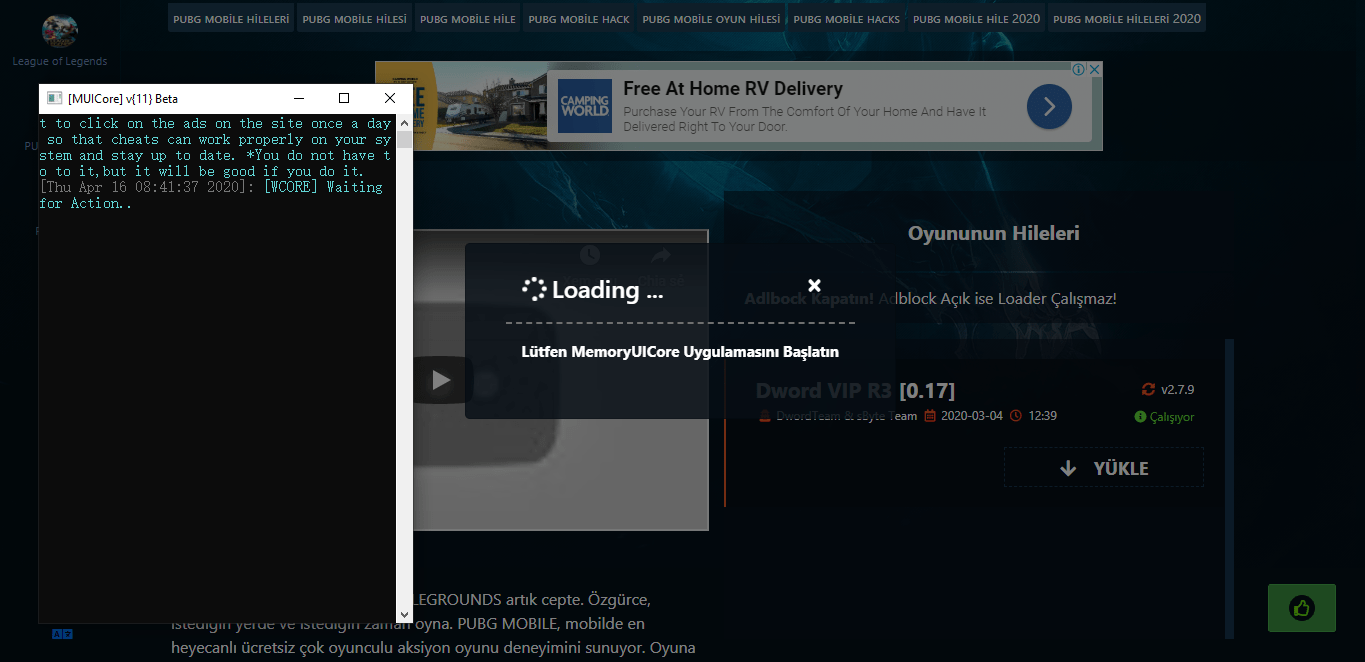Close the MUICore console window
Screen dimensions: 1365x662
390,98
